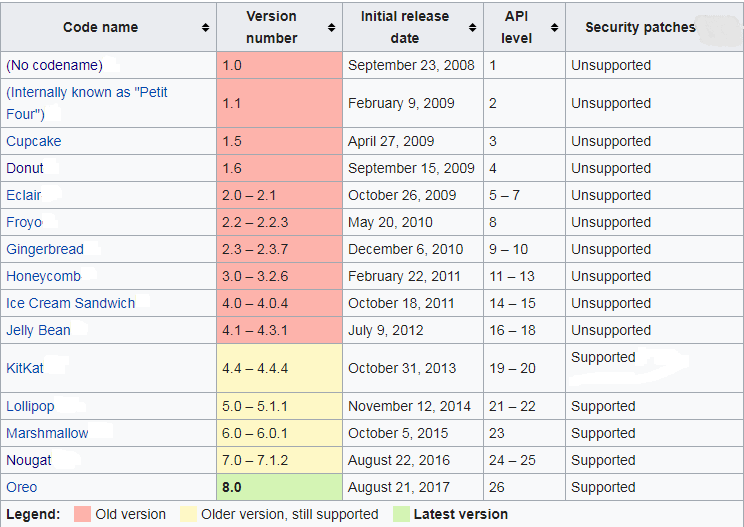Open the Froyo link
Image resolution: width=744 pixels, height=527 pixels.
pyautogui.click(x=24, y=222)
